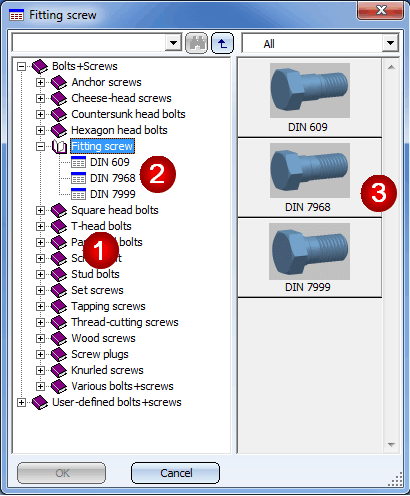Click the Various bolts+screws book icon

pos(59,386)
